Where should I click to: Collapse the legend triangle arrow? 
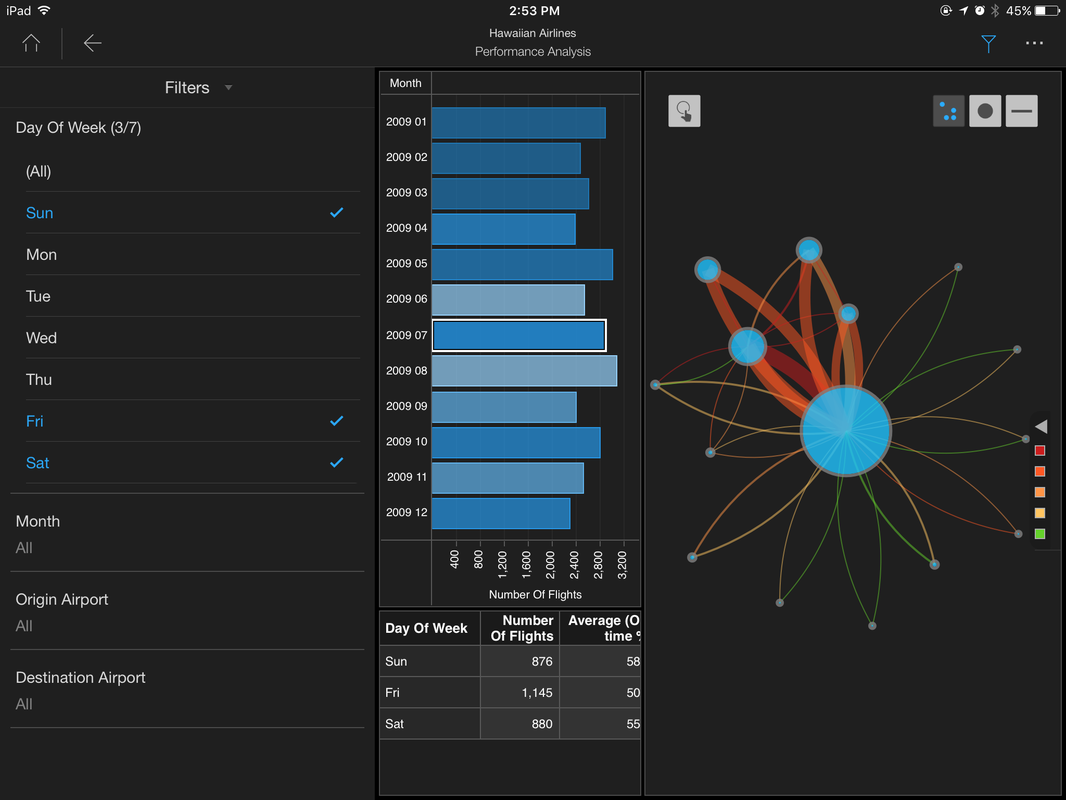pos(1041,426)
